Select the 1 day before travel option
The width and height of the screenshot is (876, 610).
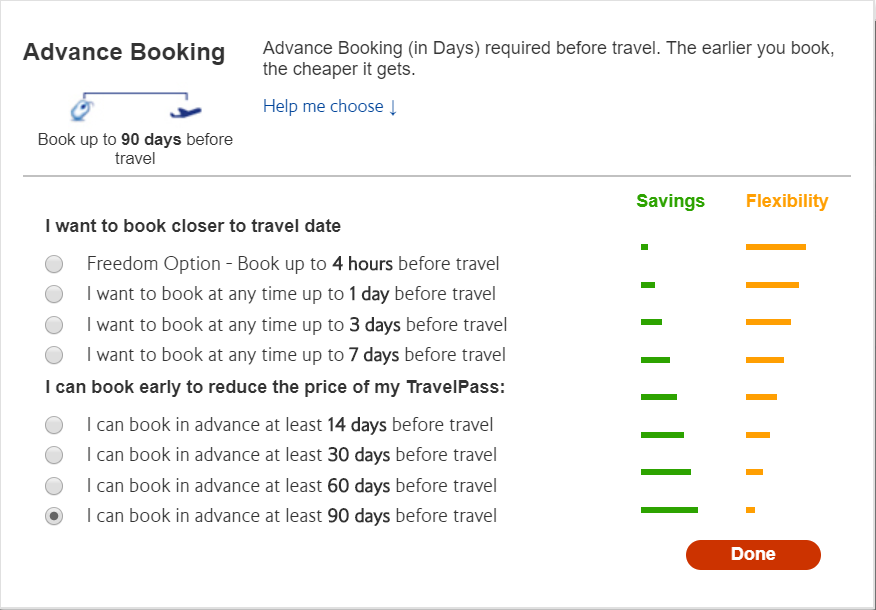point(54,295)
